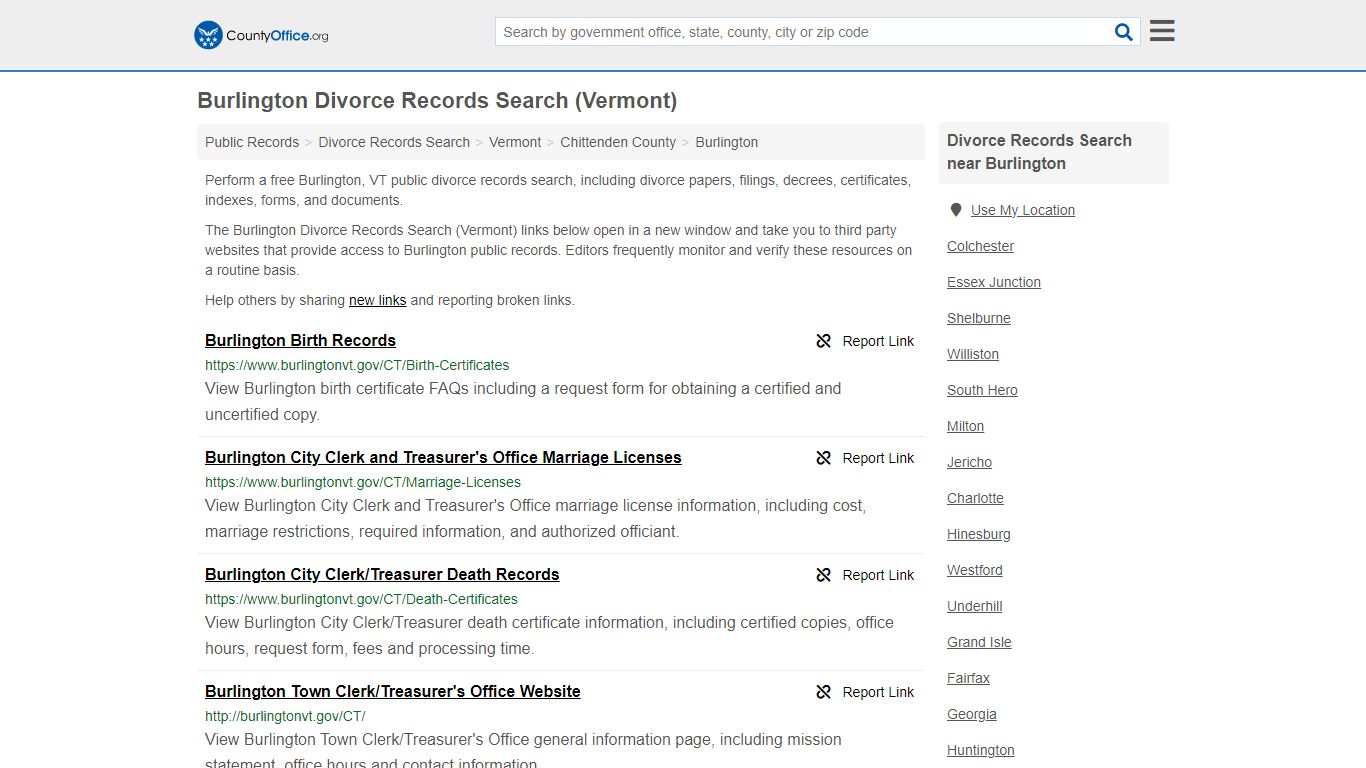Viewport: 1366px width, 768px height.
Task: Click the page heading Burlington Divorce Records Search
Action: pos(437,101)
